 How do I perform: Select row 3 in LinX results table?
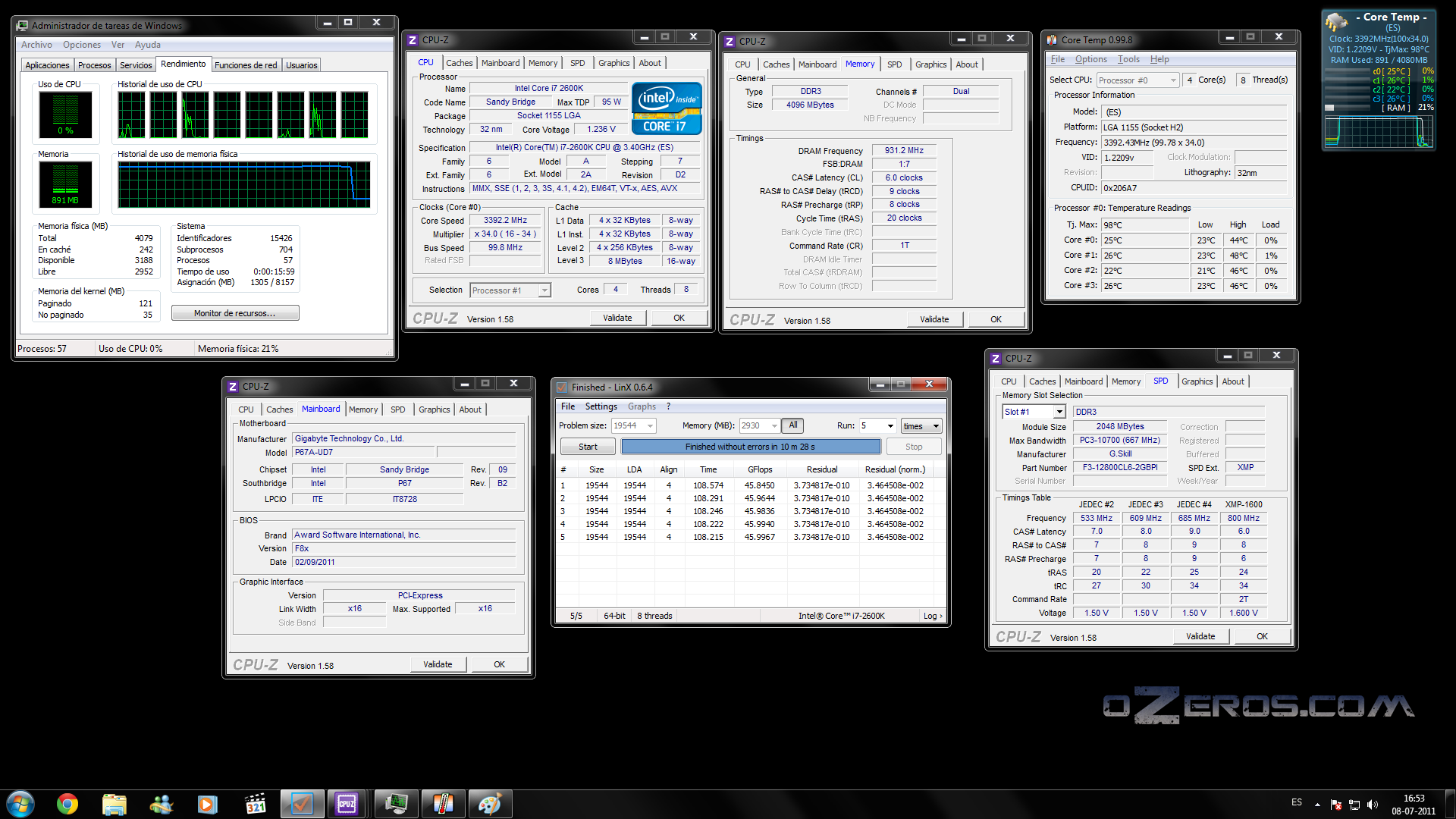[749, 511]
